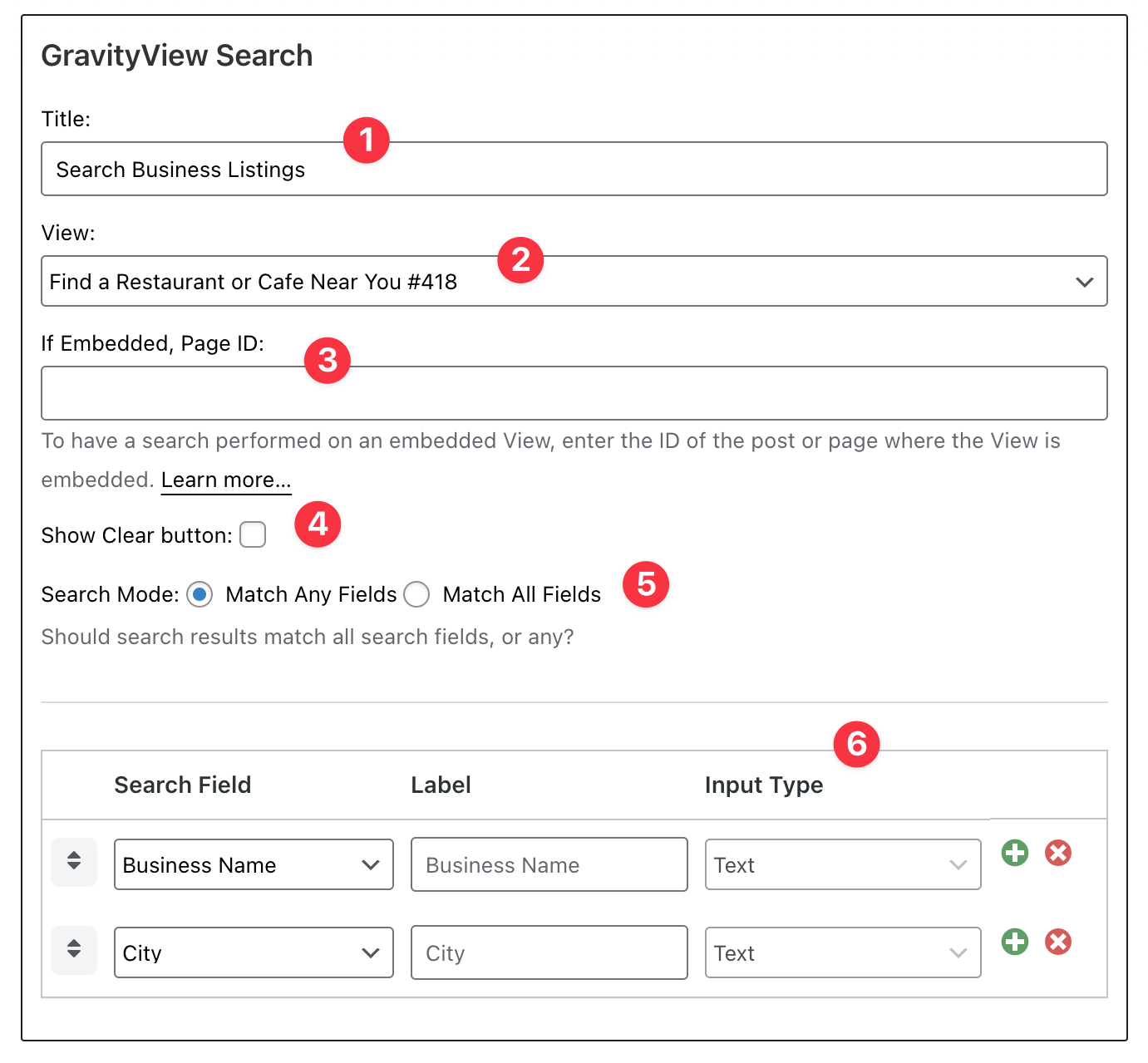Select the Match Any Fields radio button
This screenshot has height=1063, width=1148.
[200, 594]
